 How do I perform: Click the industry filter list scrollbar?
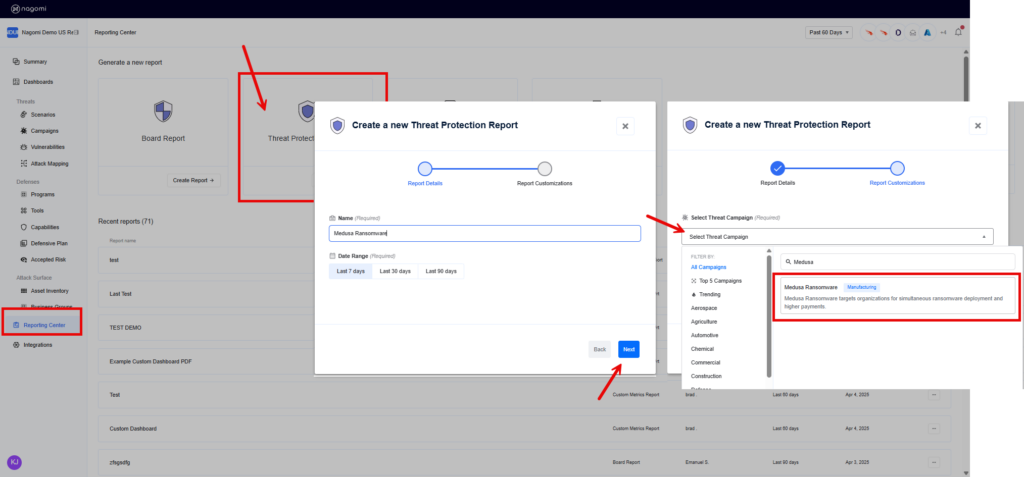point(769,316)
